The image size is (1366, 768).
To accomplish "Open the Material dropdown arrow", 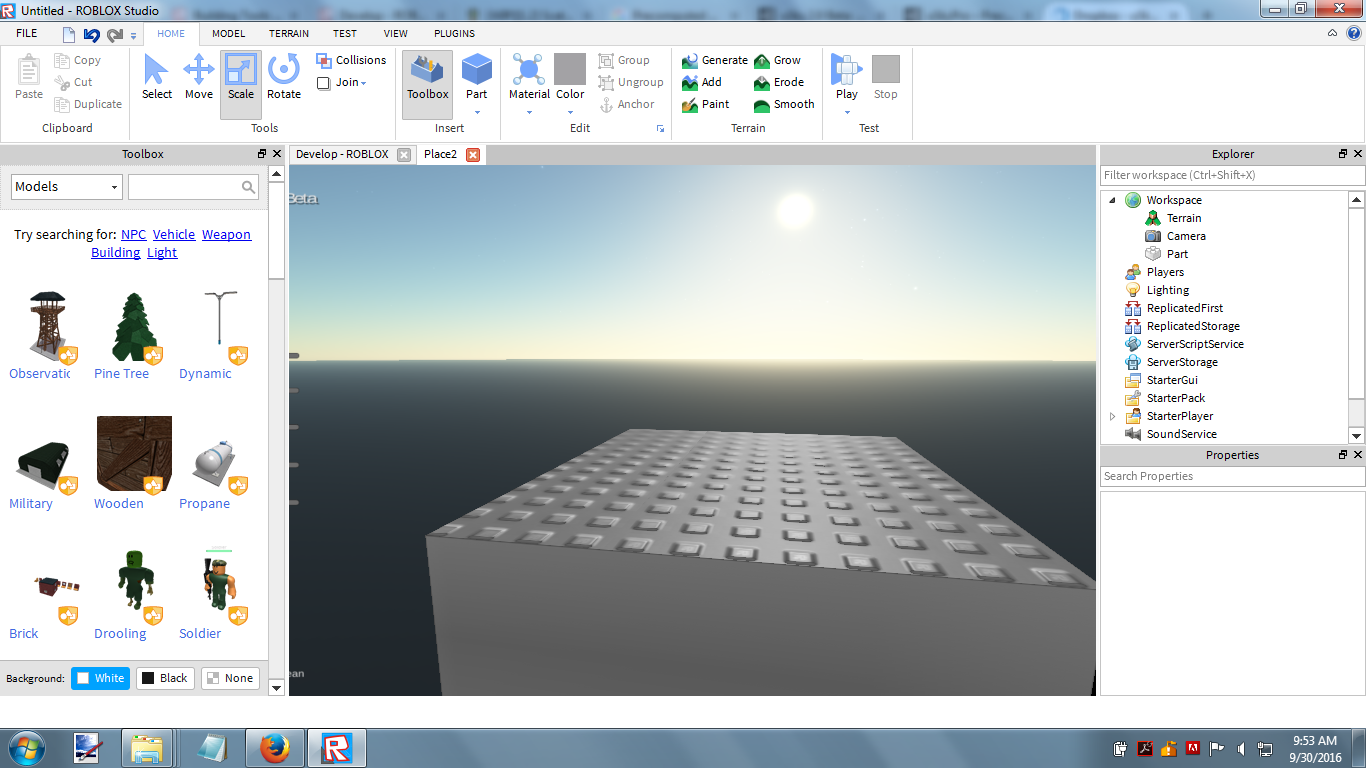I will coord(529,112).
